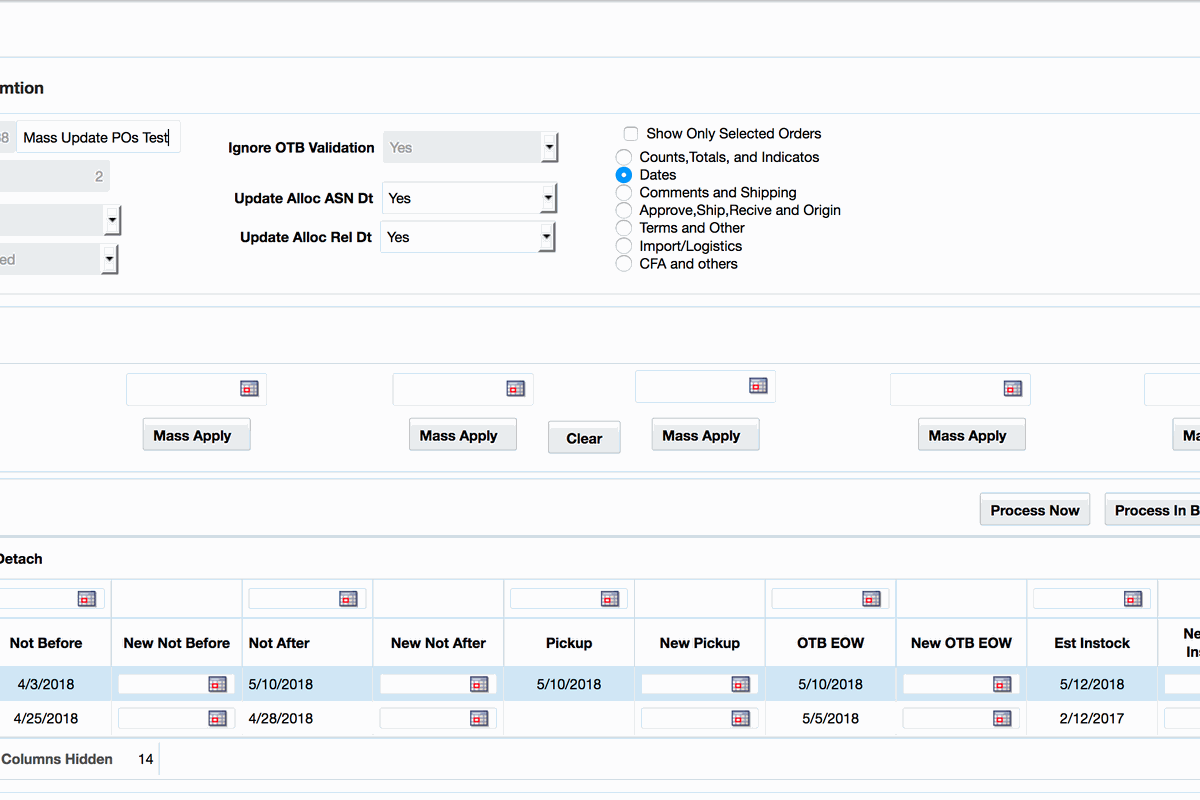This screenshot has height=800, width=1200.
Task: Click Columns Hidden 14 indicator
Action: (78, 759)
